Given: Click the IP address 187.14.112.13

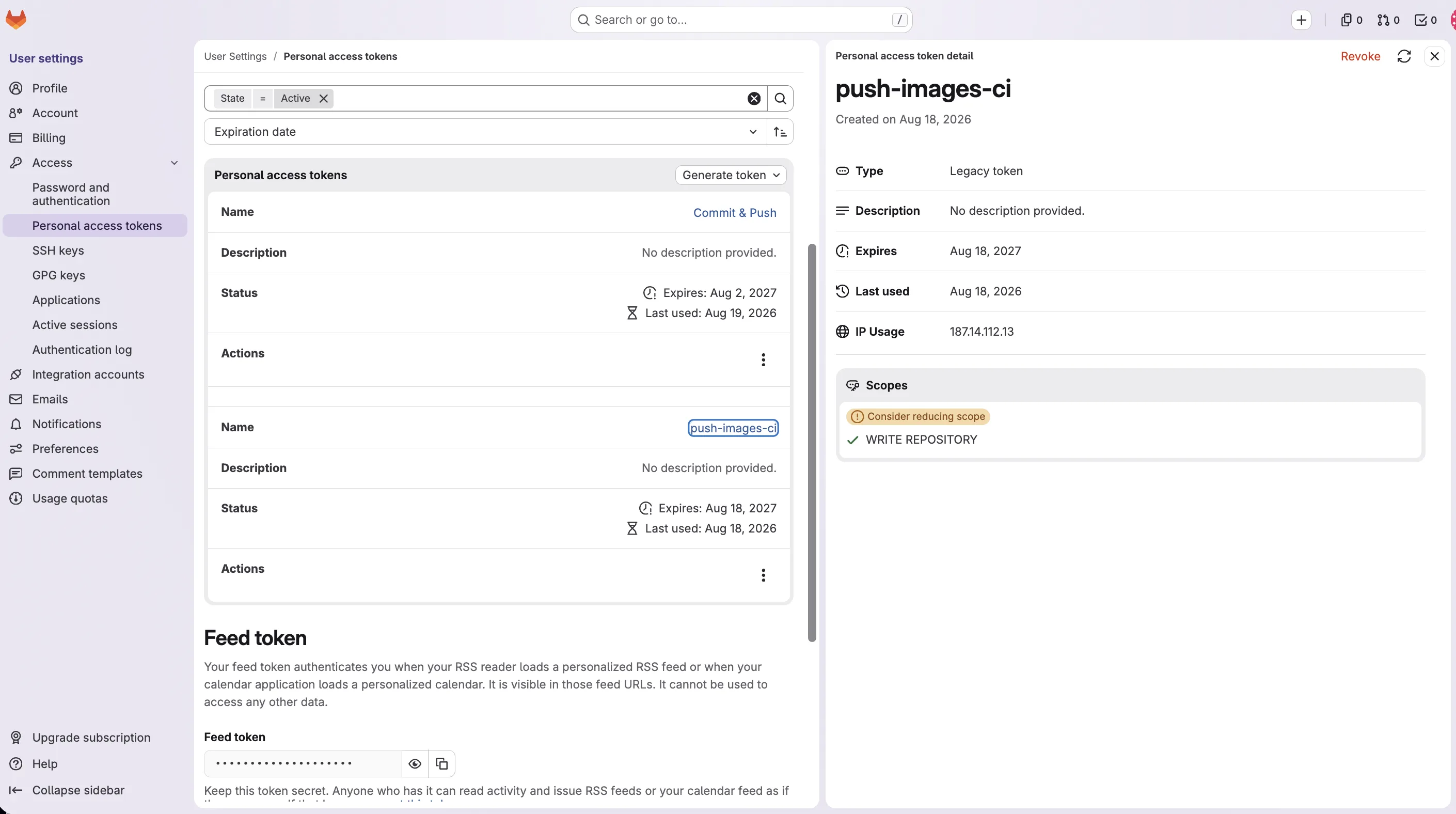Looking at the screenshot, I should (982, 332).
